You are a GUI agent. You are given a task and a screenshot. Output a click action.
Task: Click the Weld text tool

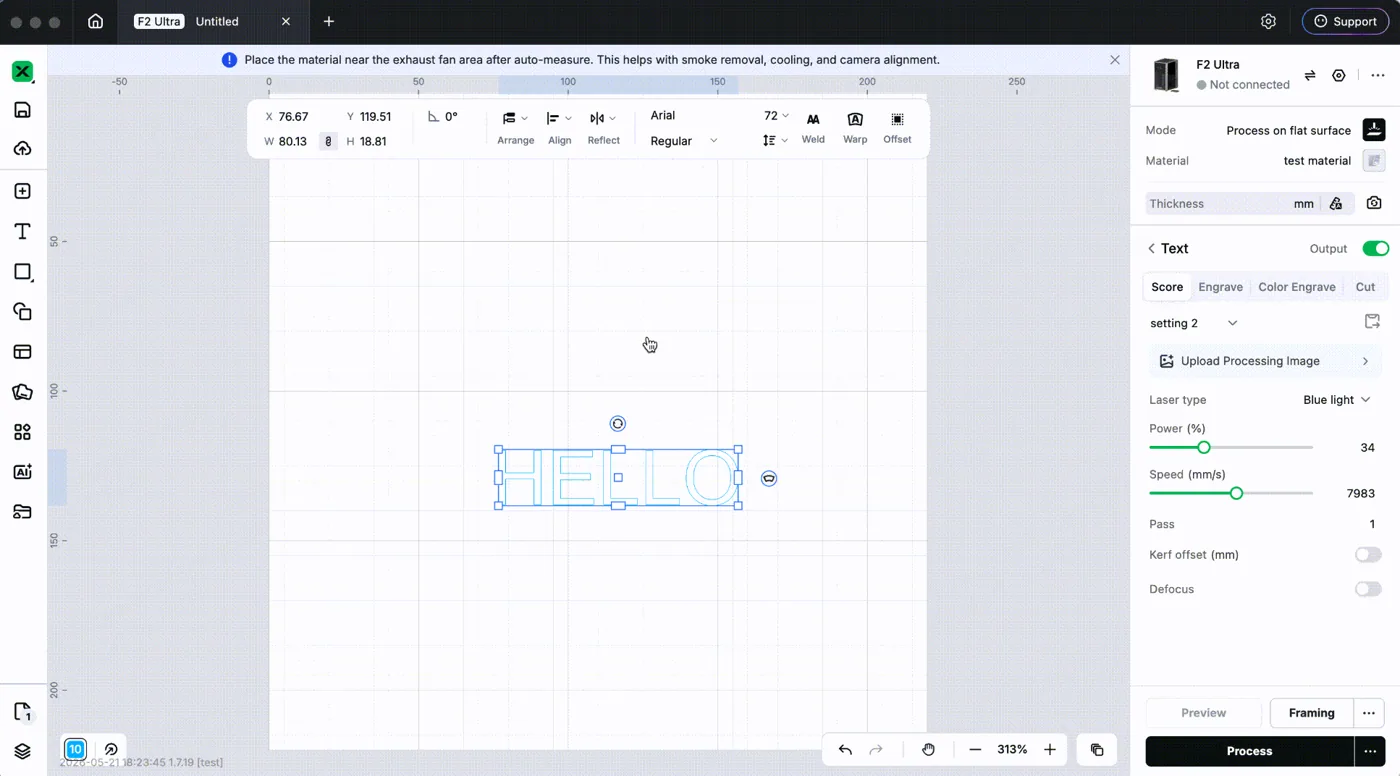click(813, 127)
